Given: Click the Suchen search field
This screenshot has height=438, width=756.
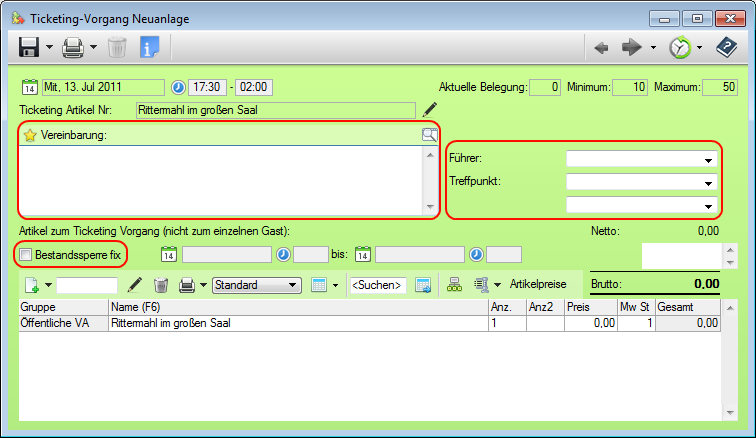Looking at the screenshot, I should 377,285.
